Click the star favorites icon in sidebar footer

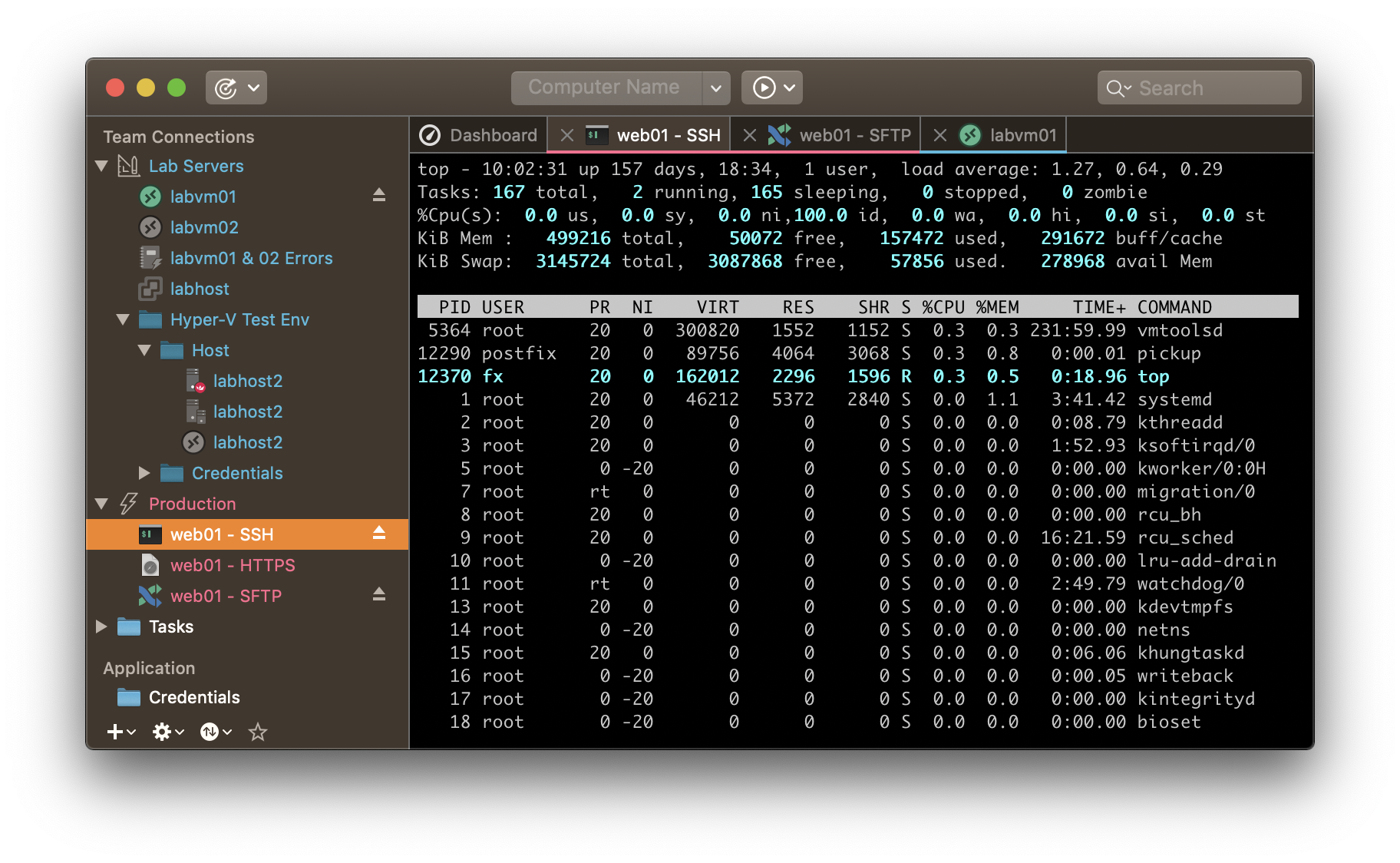(258, 732)
